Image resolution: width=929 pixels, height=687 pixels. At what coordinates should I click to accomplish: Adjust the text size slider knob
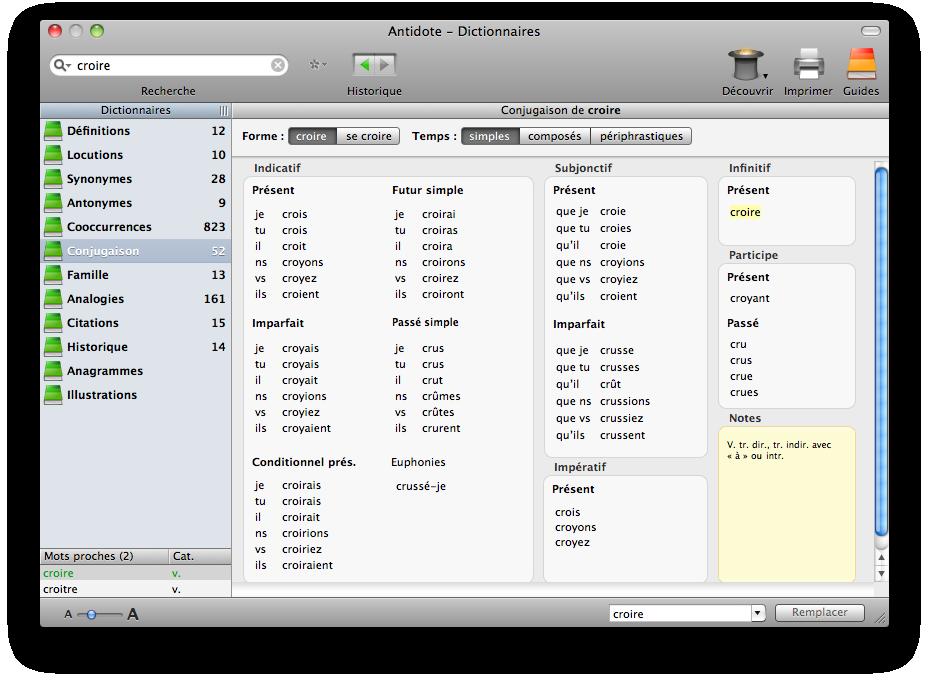pyautogui.click(x=91, y=615)
